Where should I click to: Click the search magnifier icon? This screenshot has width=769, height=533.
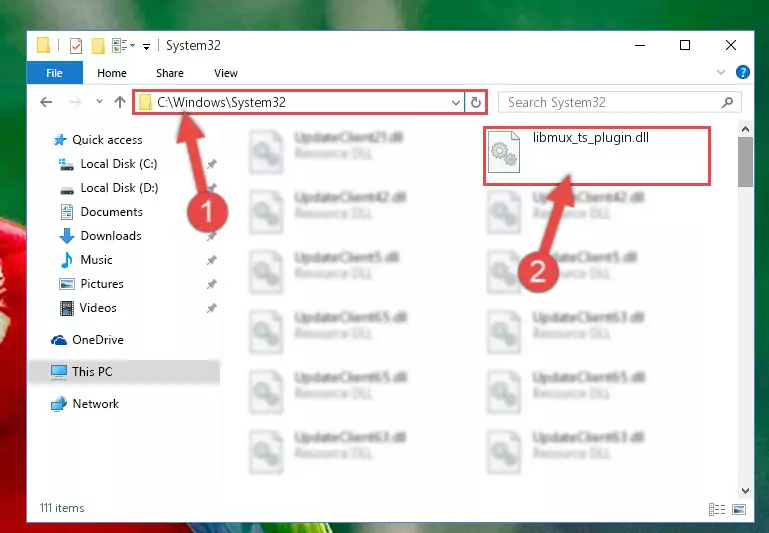pyautogui.click(x=727, y=102)
